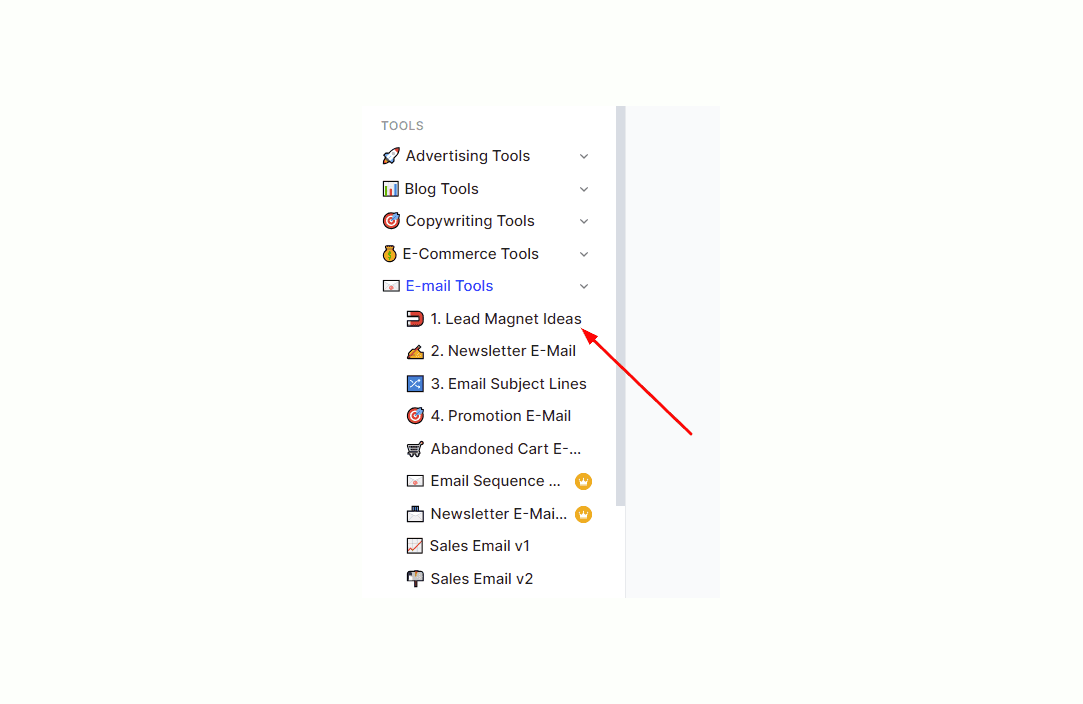Click the rocket icon beside Advertising Tools
Viewport: 1083px width, 704px height.
pyautogui.click(x=390, y=156)
